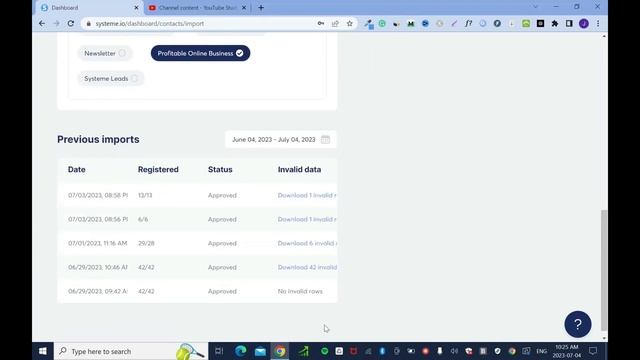The height and width of the screenshot is (360, 640).
Task: Select the 29/28 registered value
Action: [146, 243]
